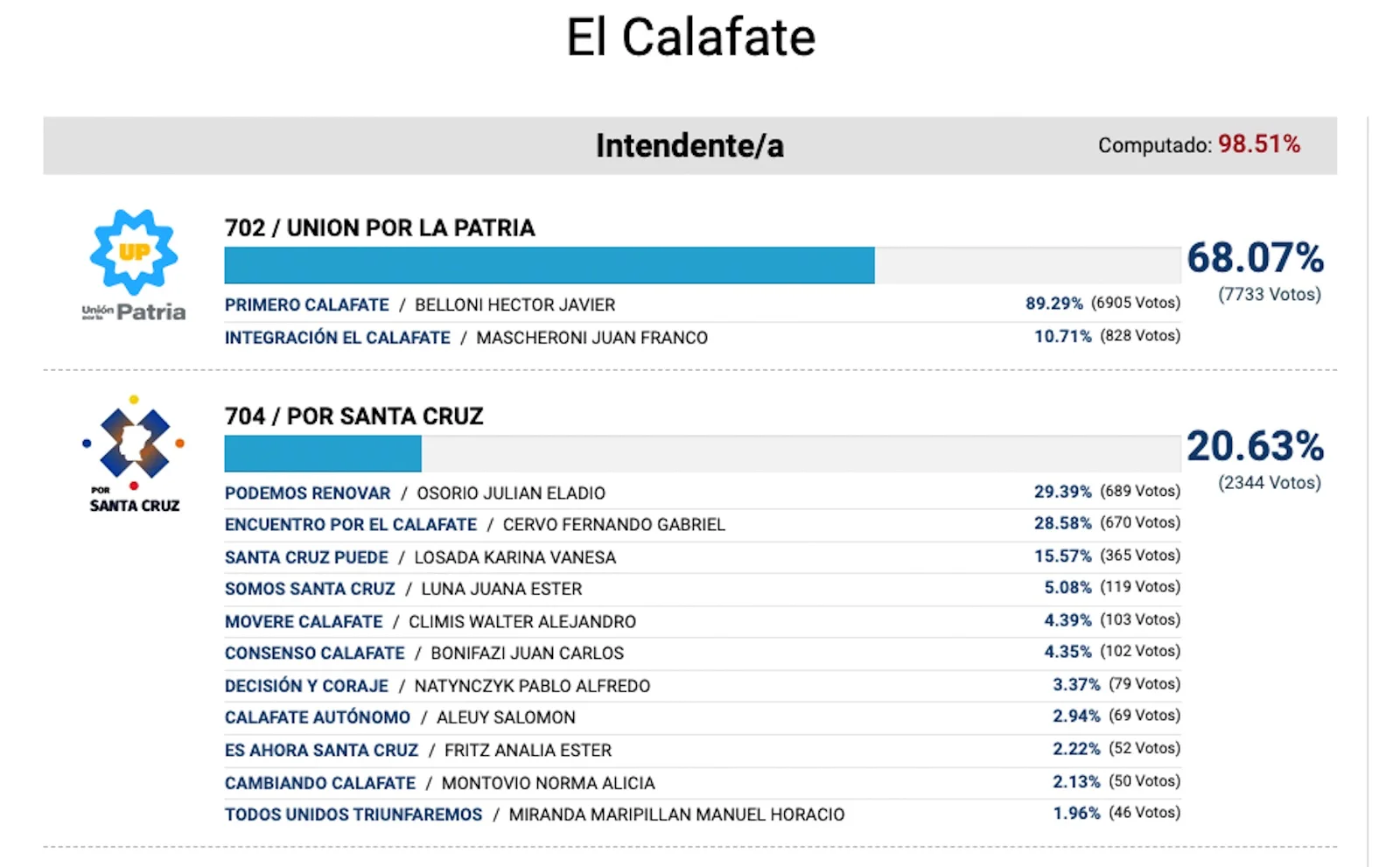Click the Intendente/a section header

(x=689, y=145)
